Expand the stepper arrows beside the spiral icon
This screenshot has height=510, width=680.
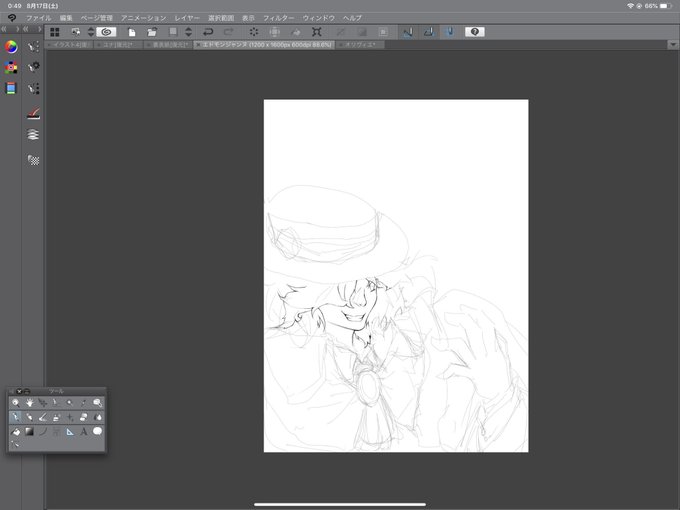click(x=91, y=32)
